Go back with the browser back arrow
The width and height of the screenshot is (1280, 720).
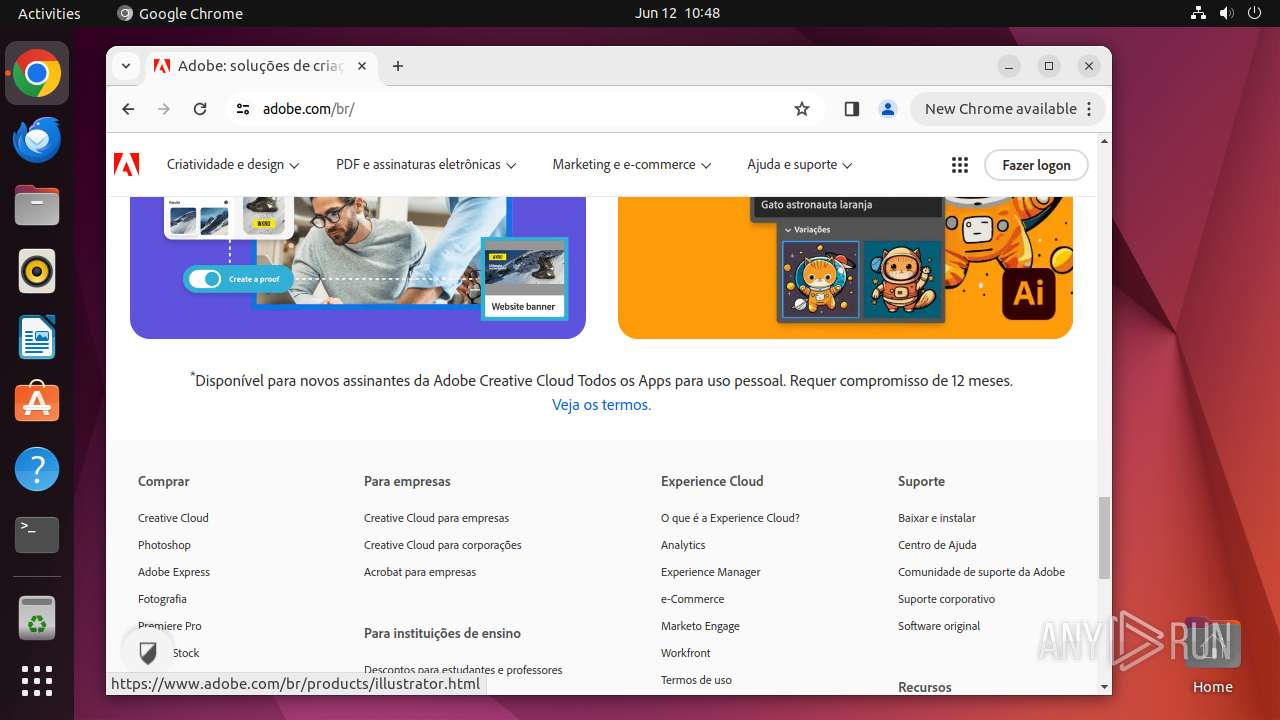tap(128, 109)
